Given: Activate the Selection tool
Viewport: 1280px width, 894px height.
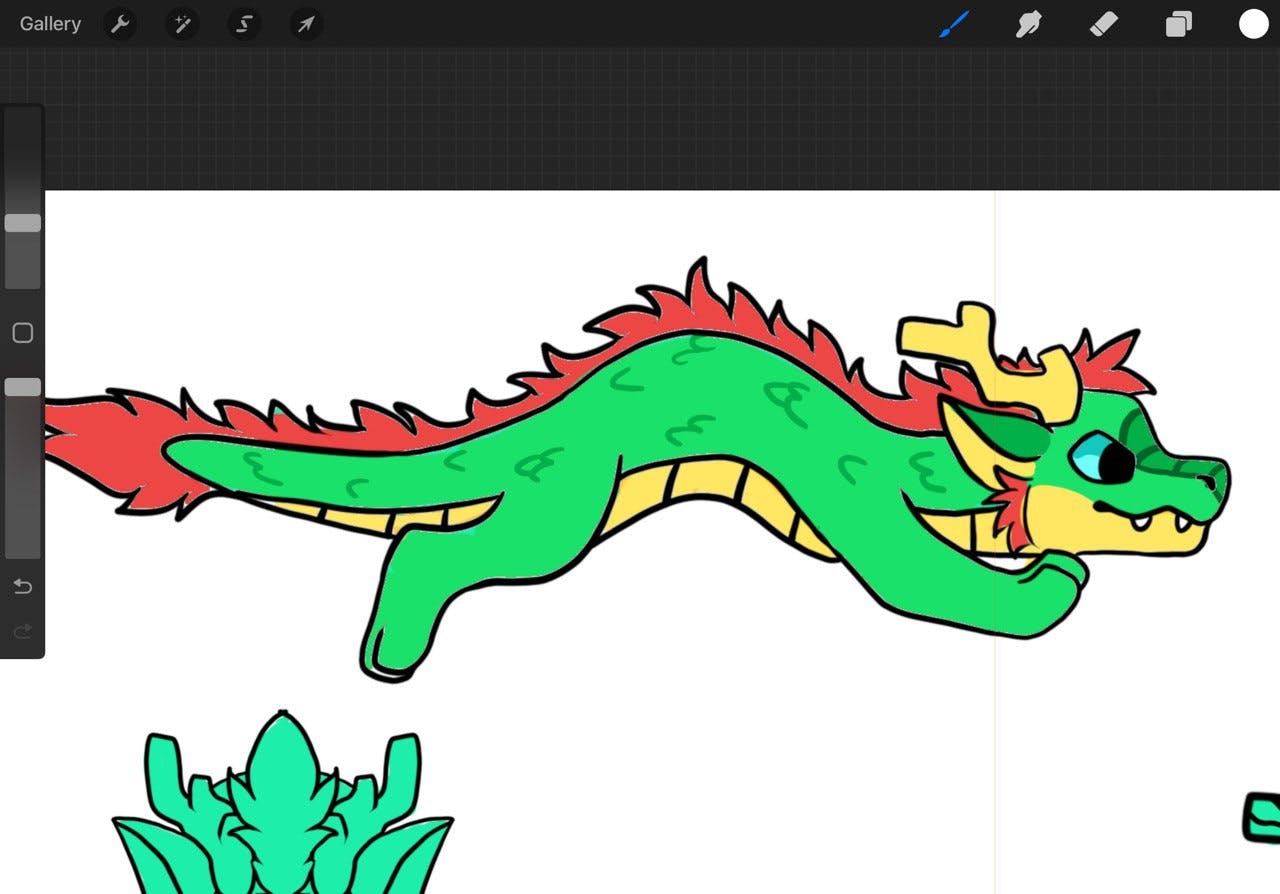Looking at the screenshot, I should [244, 24].
